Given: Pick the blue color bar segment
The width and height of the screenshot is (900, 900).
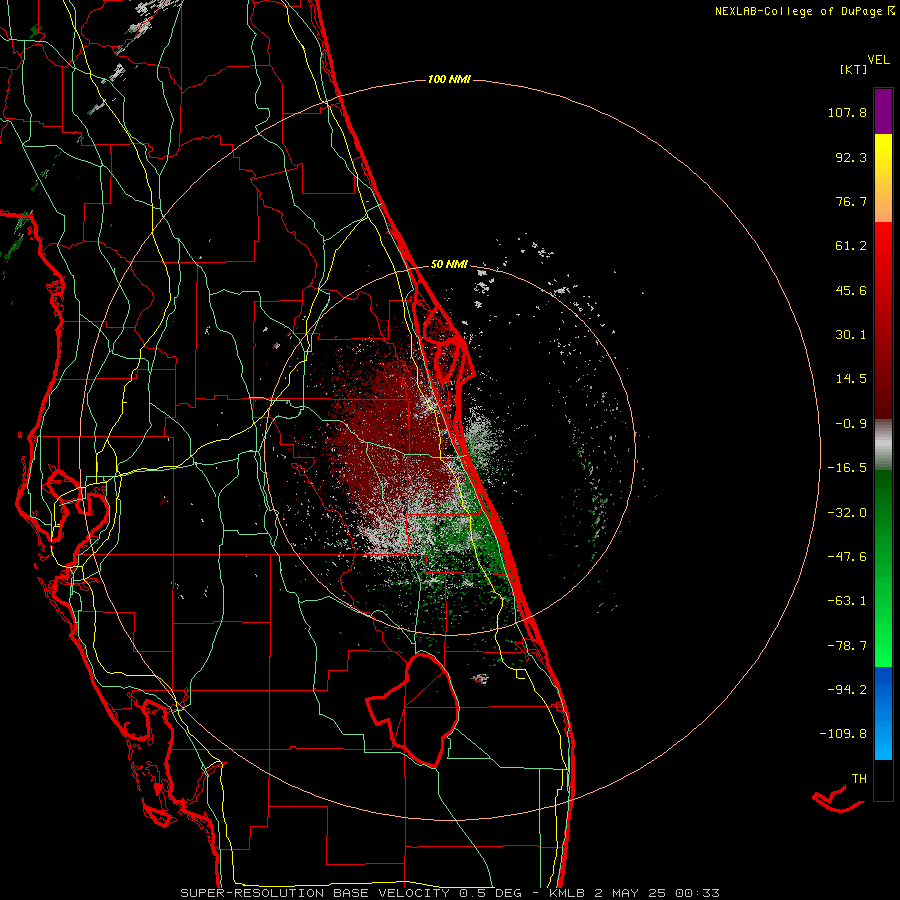Looking at the screenshot, I should pos(883,713).
